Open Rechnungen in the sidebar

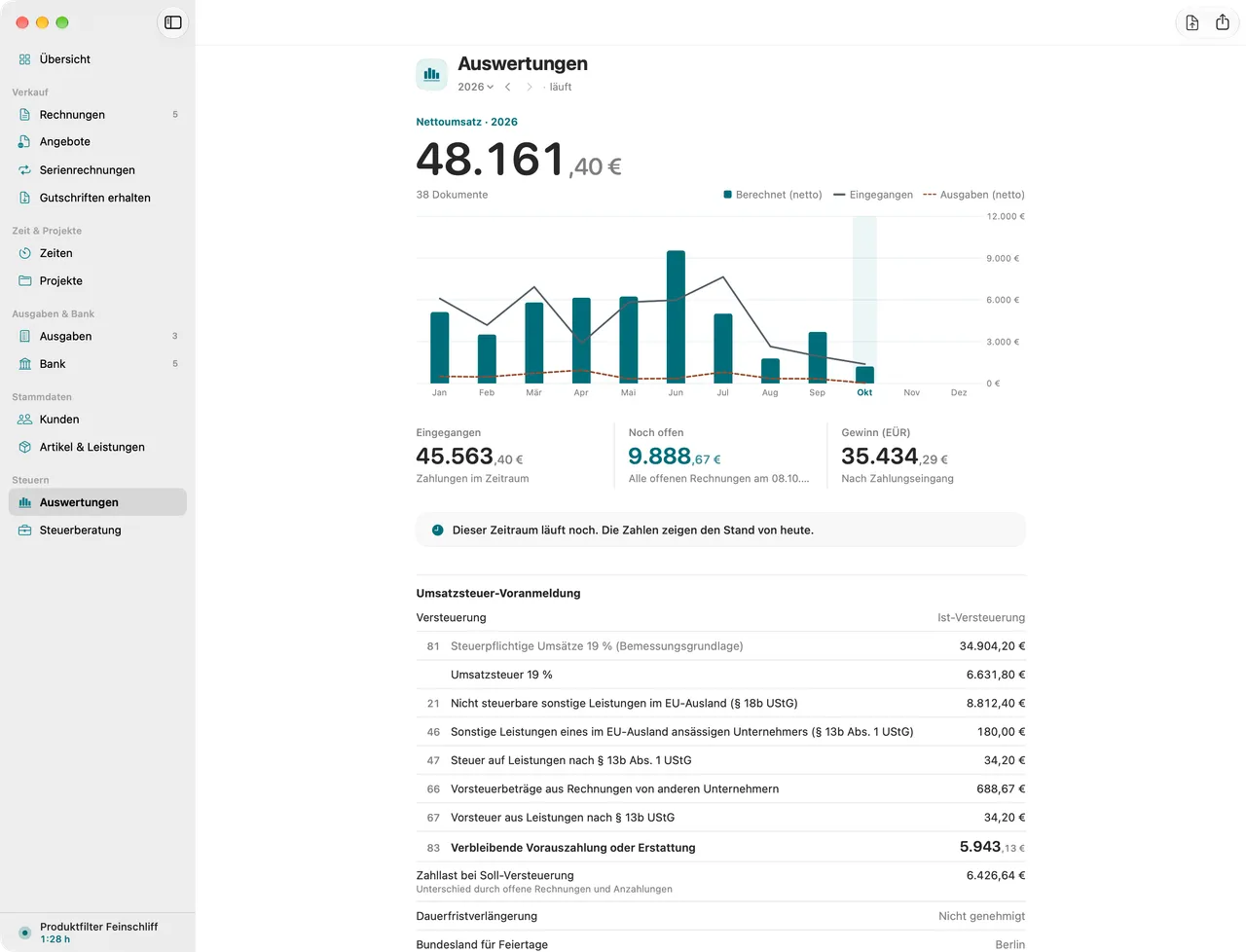tap(97, 115)
